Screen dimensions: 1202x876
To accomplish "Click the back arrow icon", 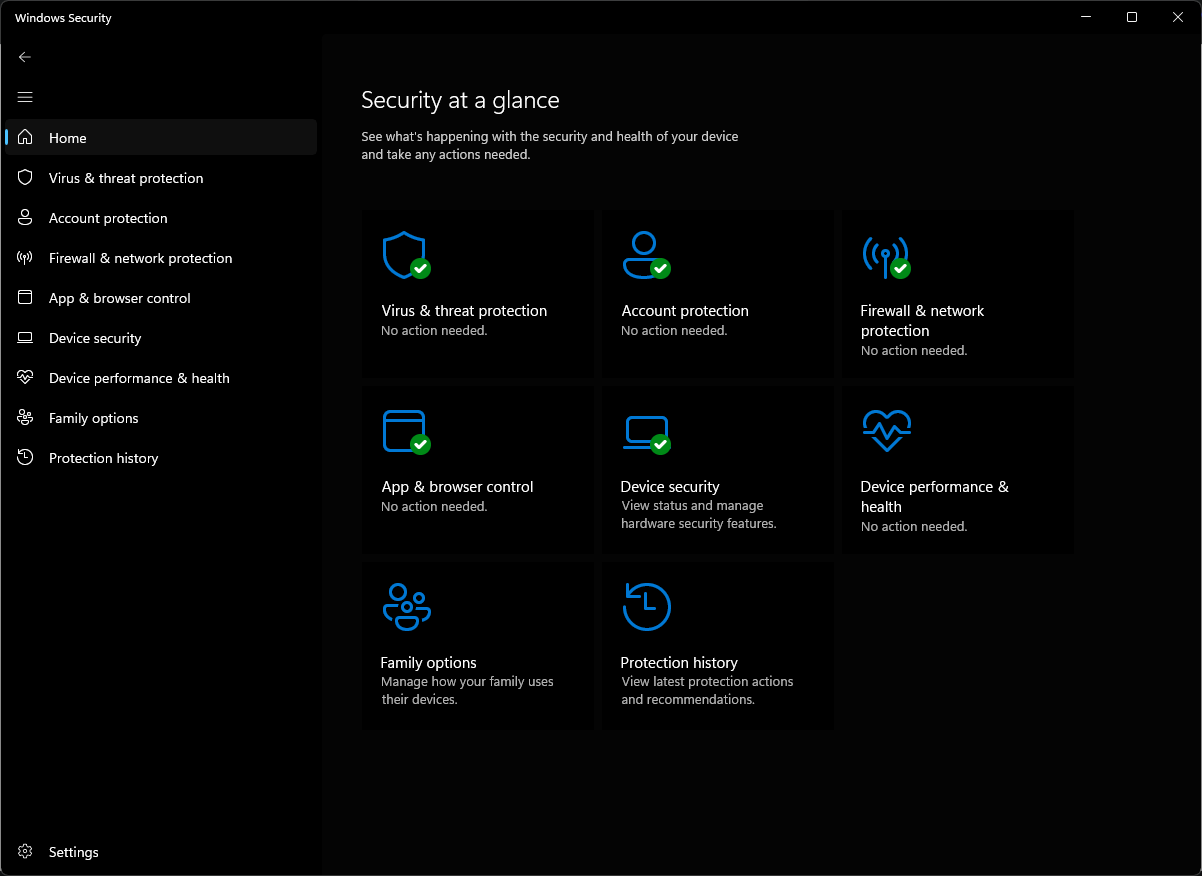I will [x=25, y=57].
